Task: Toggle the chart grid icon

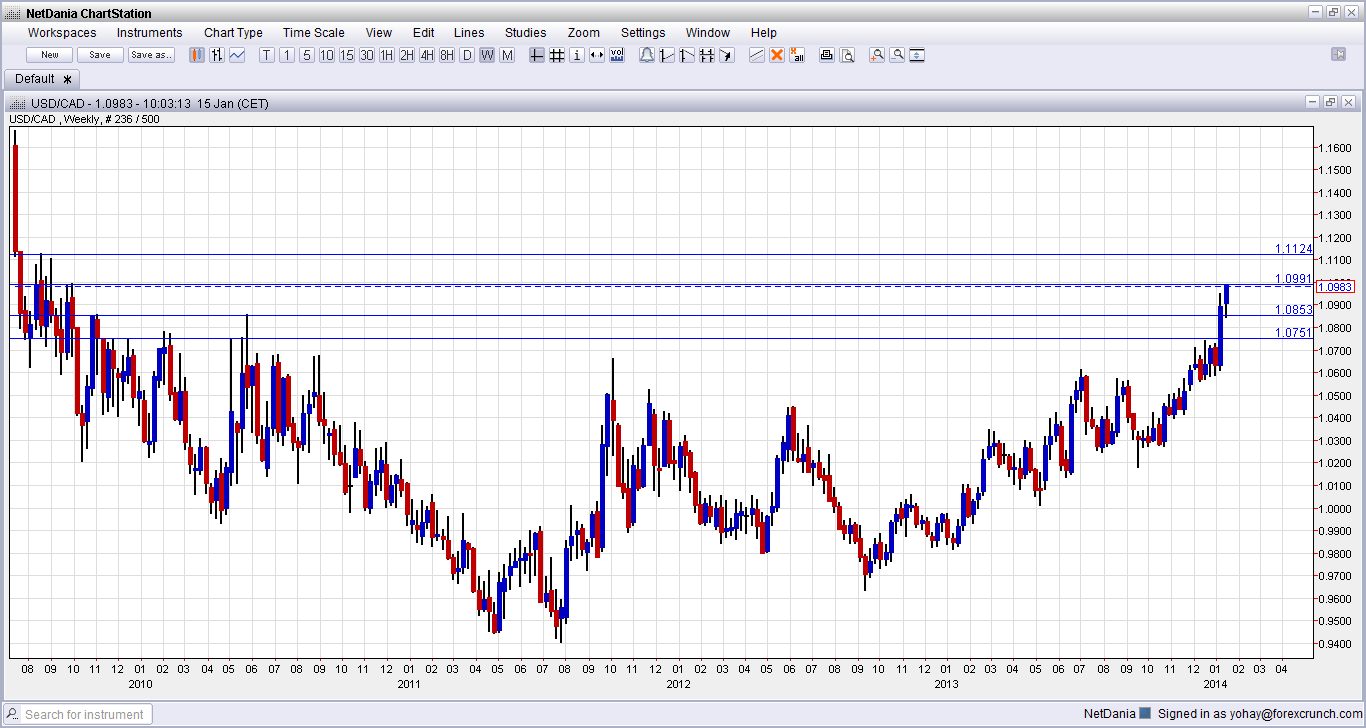Action: click(557, 55)
